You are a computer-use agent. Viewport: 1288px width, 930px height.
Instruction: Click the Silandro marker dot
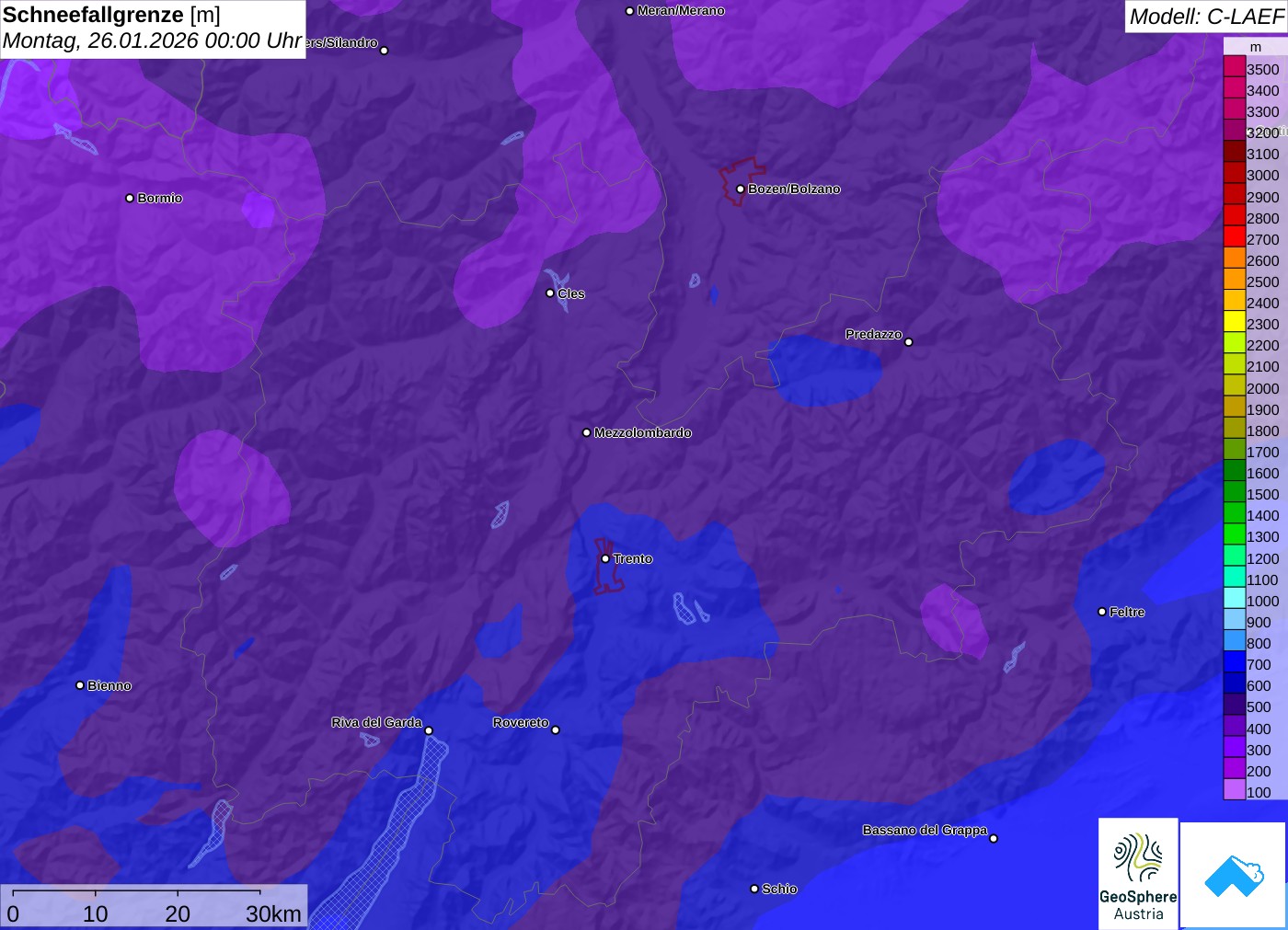pos(385,51)
